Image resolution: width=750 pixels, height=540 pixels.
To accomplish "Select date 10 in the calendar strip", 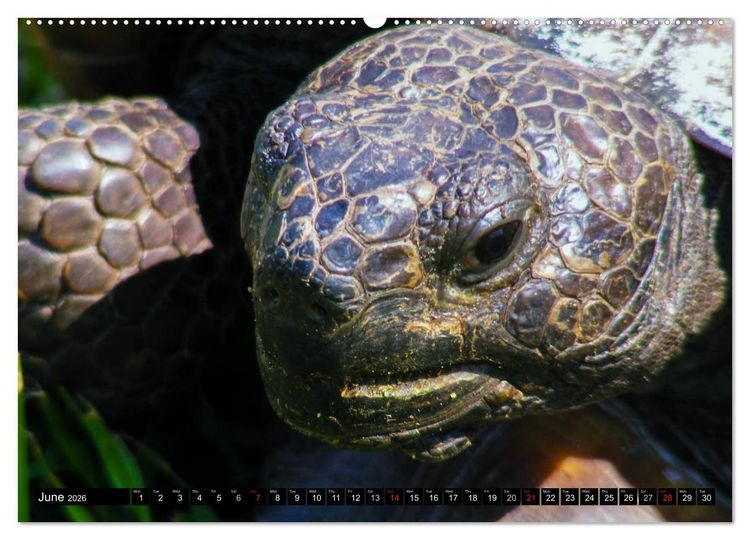I will point(317,496).
